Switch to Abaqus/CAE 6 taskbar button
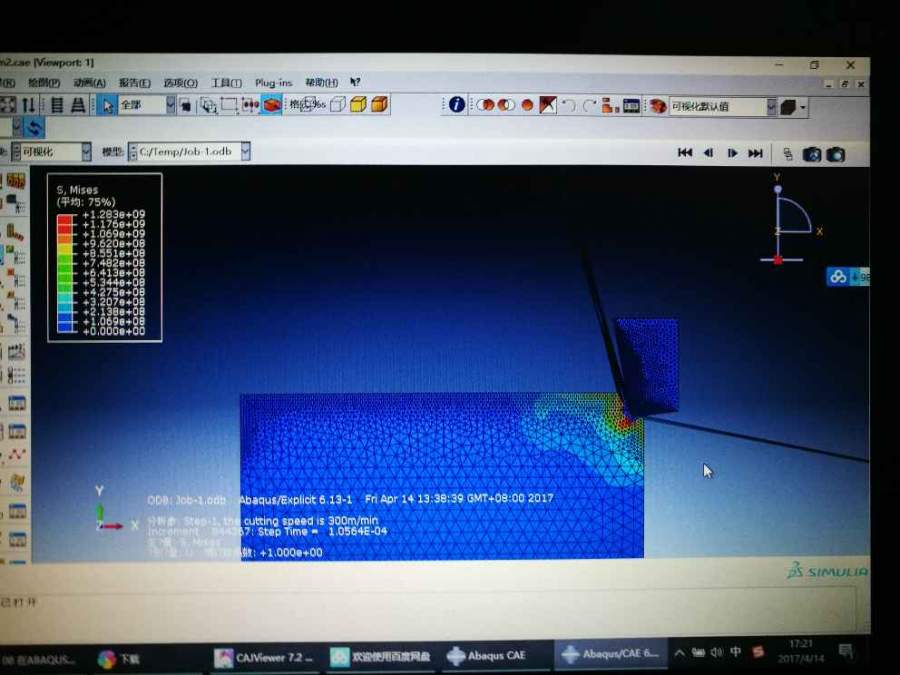Screen dimensions: 900x675 pyautogui.click(x=611, y=654)
